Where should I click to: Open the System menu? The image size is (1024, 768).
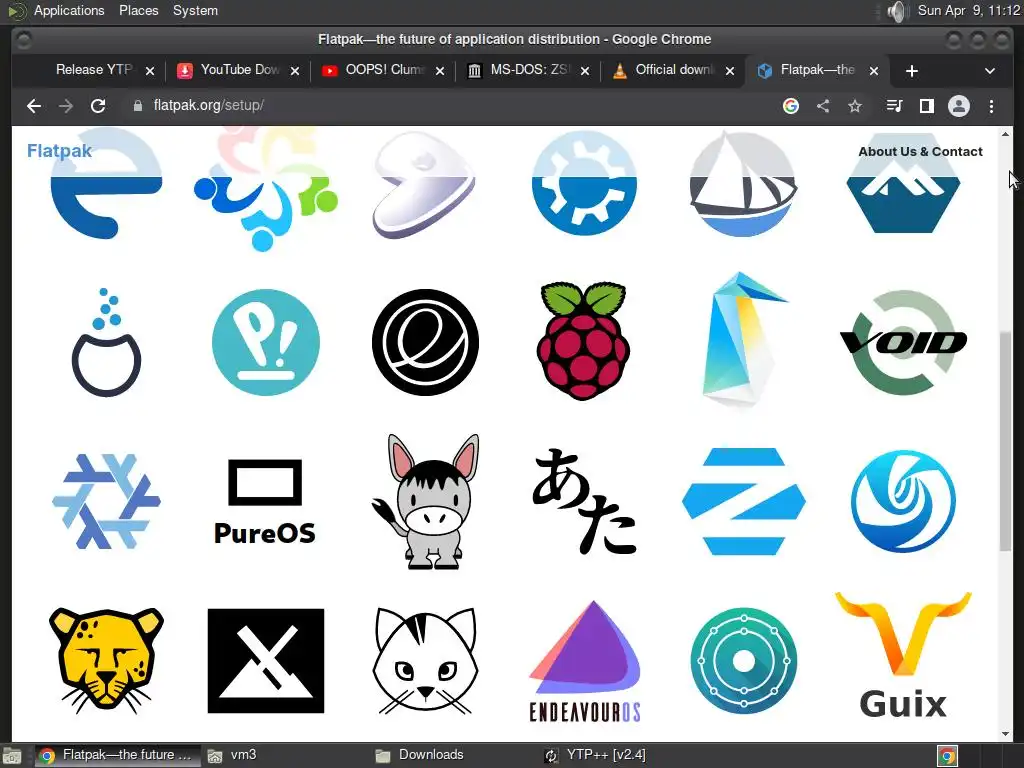[195, 10]
